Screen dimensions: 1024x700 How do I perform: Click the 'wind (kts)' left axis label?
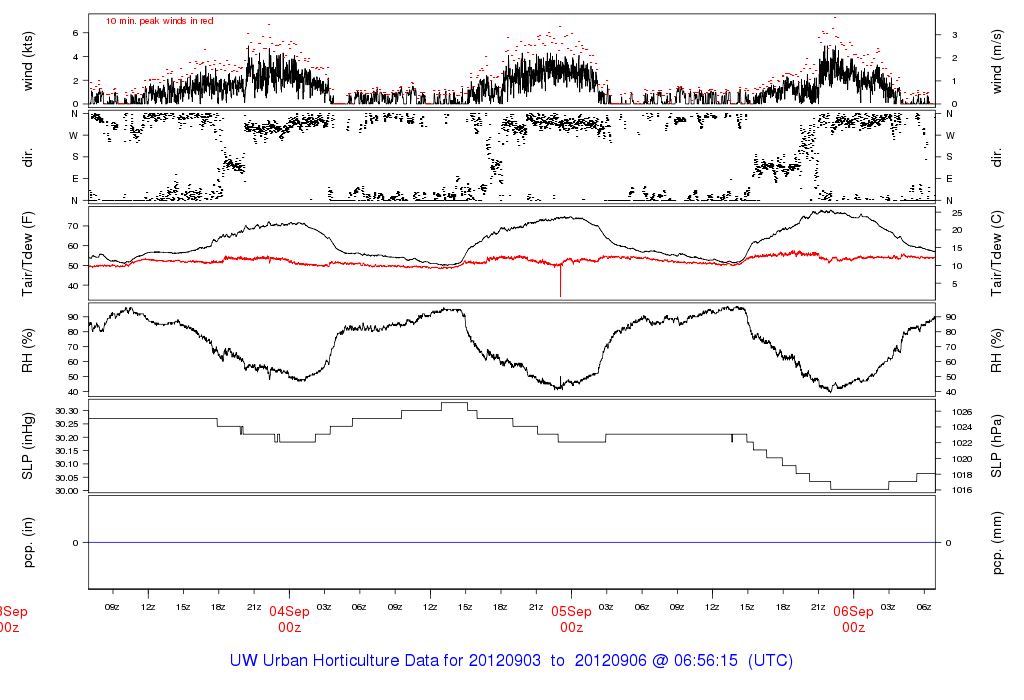click(28, 56)
